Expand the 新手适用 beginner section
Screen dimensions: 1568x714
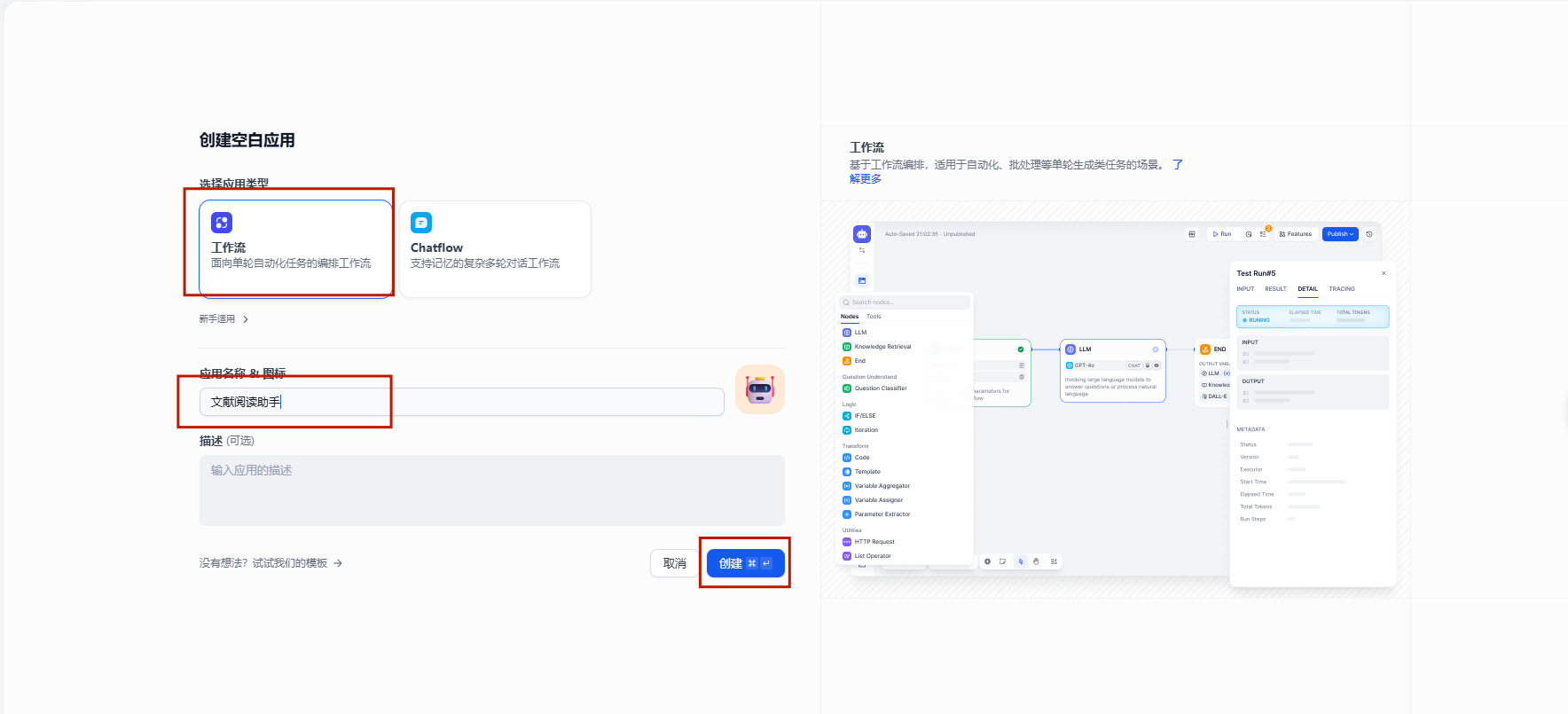tap(223, 319)
